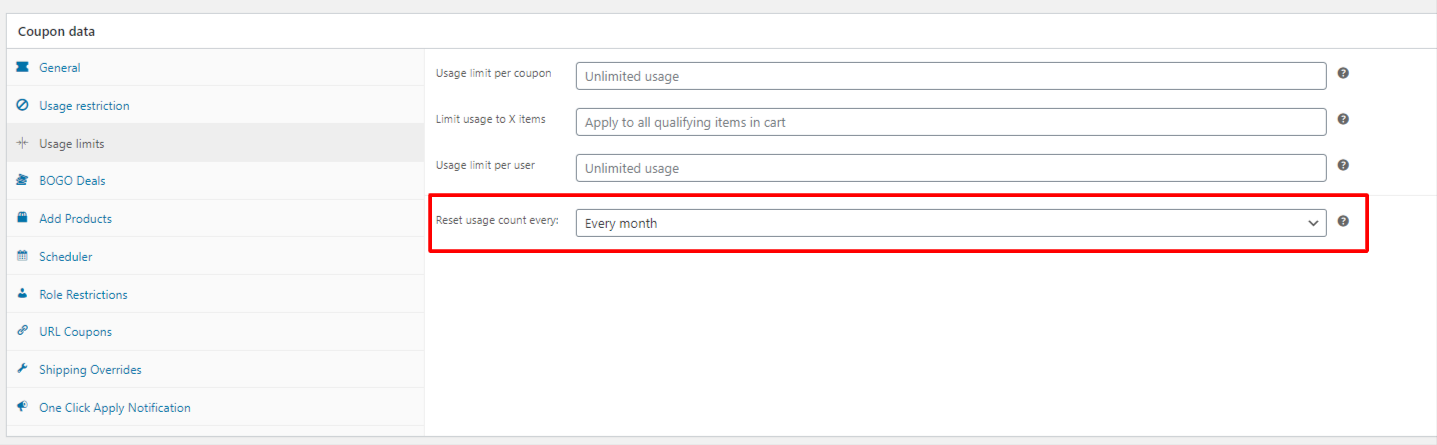This screenshot has width=1437, height=445.
Task: Click the Reset usage count every label
Action: click(x=497, y=219)
